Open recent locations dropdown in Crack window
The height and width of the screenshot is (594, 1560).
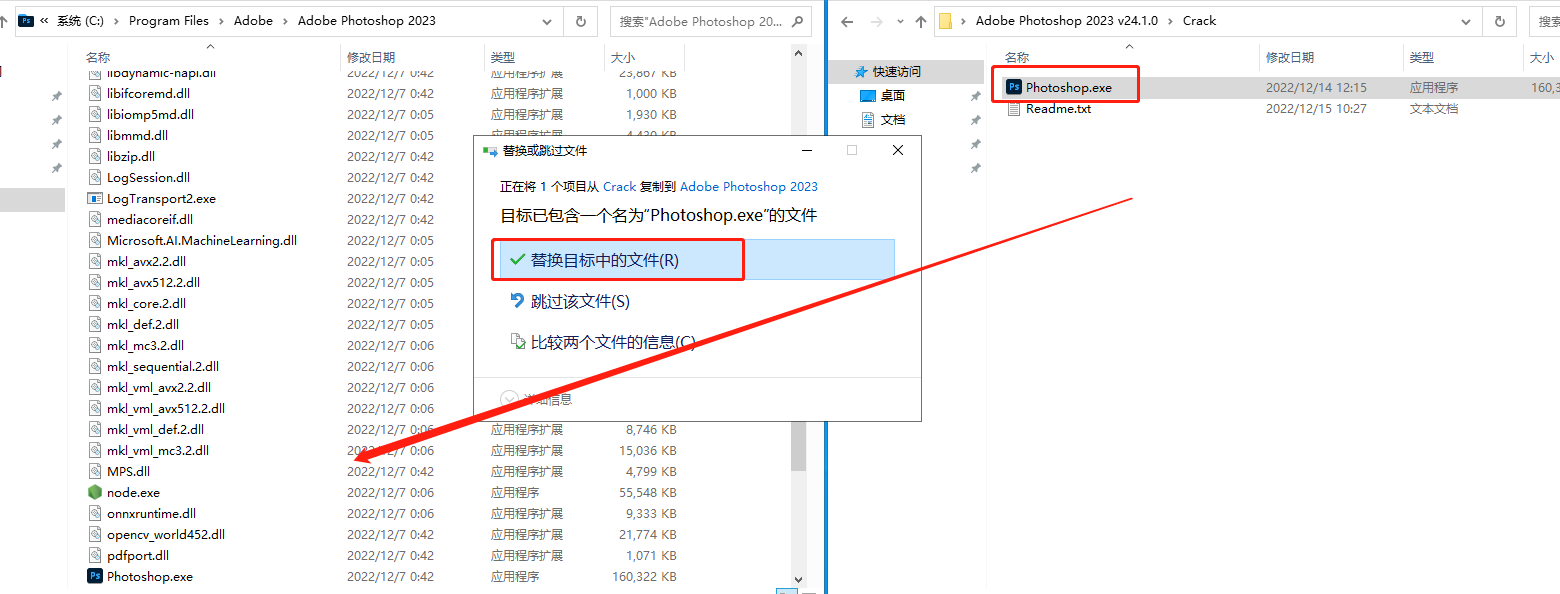coord(899,21)
